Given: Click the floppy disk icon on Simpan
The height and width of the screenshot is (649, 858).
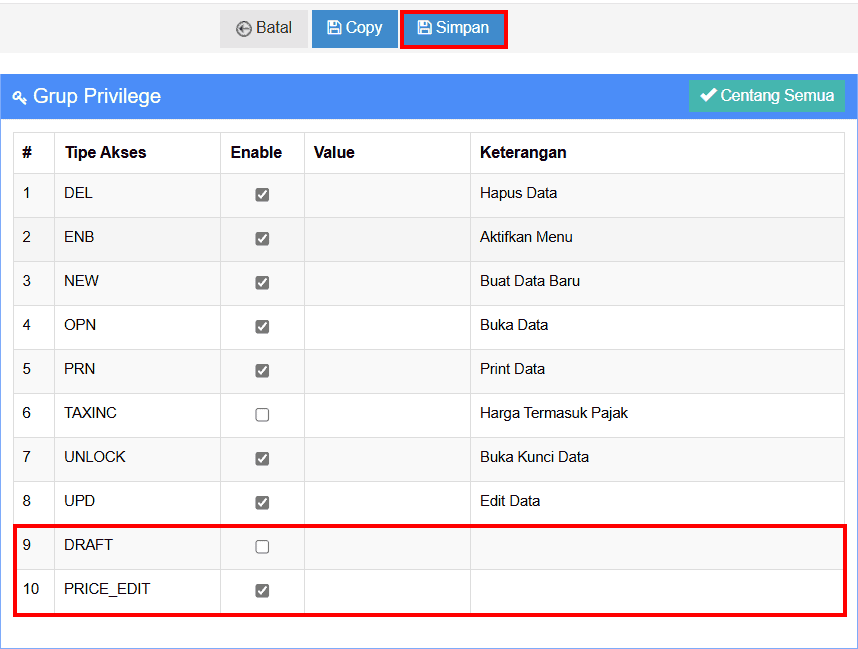Looking at the screenshot, I should click(x=424, y=28).
